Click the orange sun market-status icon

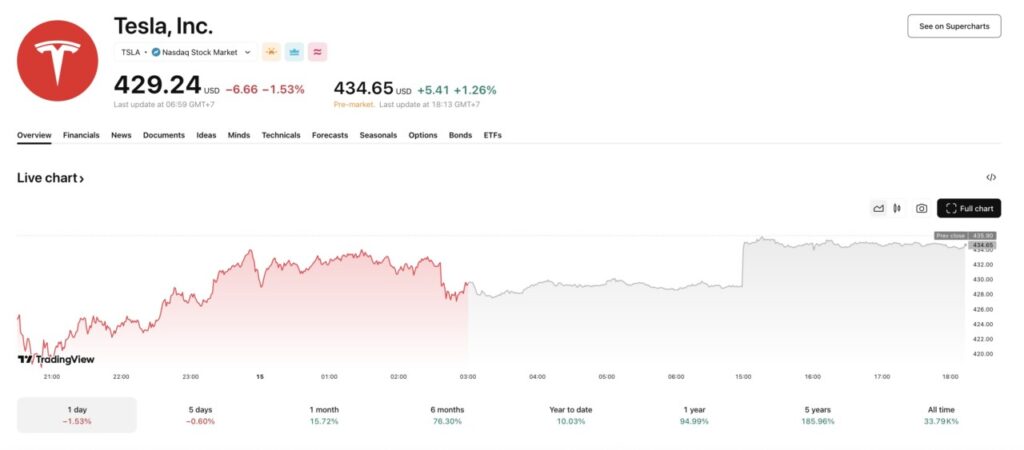pos(270,52)
